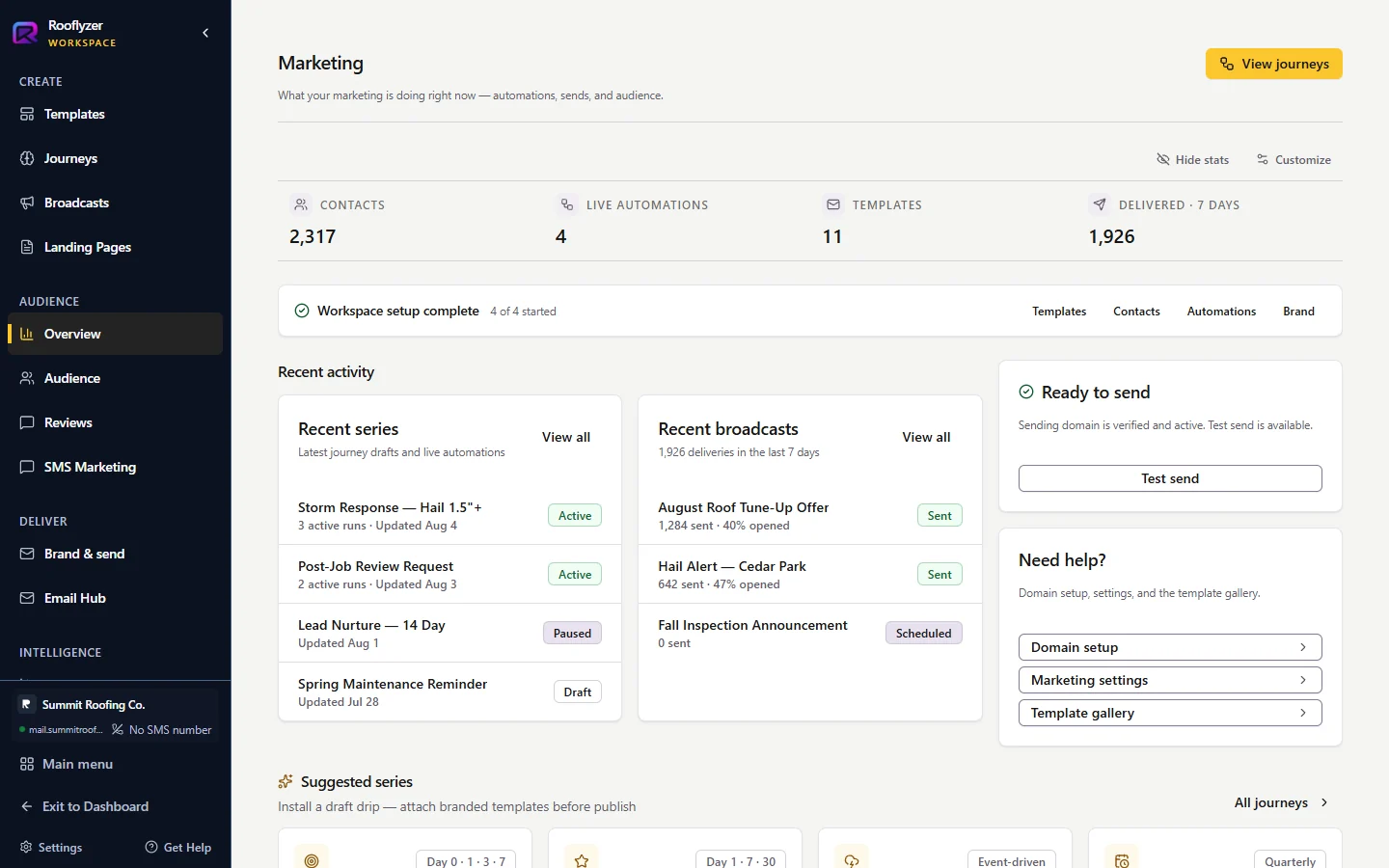The height and width of the screenshot is (868, 1389).
Task: Go to Broadcasts in the sidebar
Action: coord(116,203)
